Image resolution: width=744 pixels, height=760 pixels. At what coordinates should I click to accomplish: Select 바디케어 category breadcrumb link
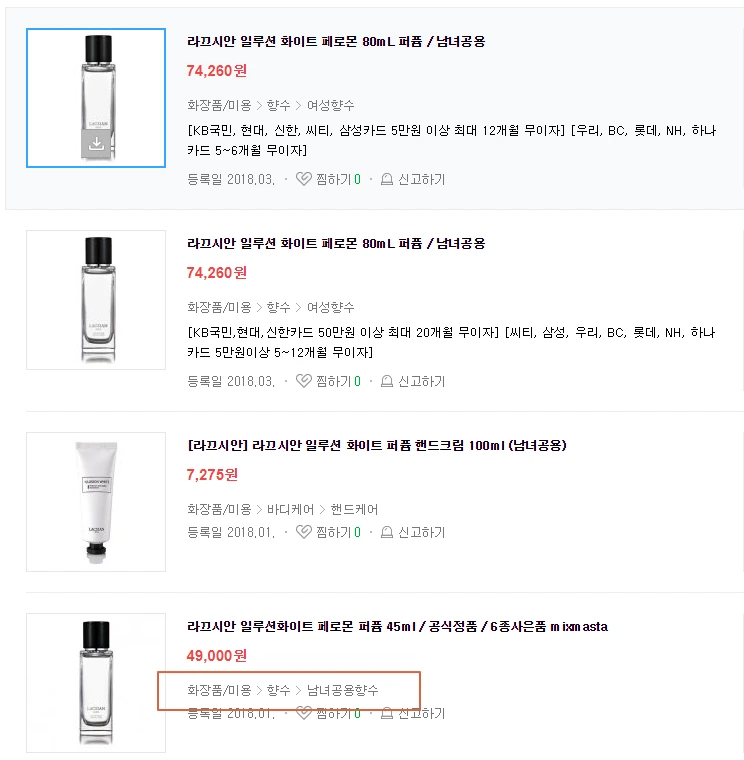290,509
